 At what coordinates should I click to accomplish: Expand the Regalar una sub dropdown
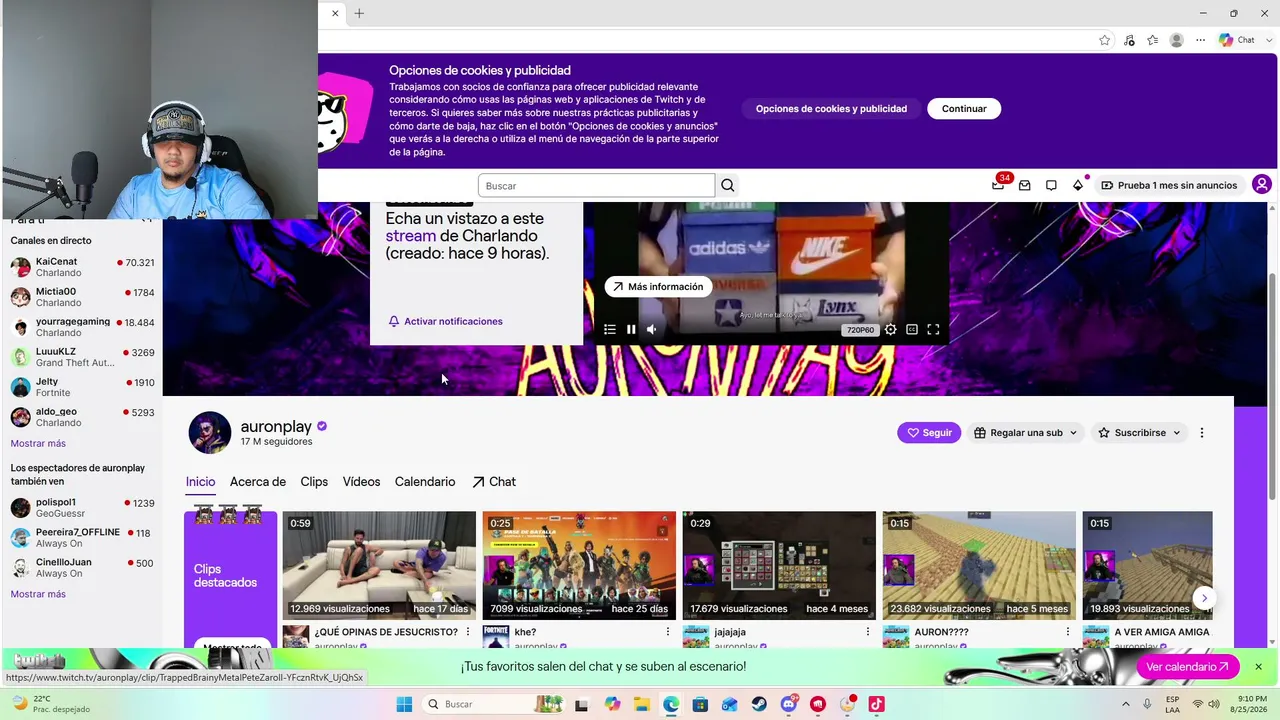1026,433
